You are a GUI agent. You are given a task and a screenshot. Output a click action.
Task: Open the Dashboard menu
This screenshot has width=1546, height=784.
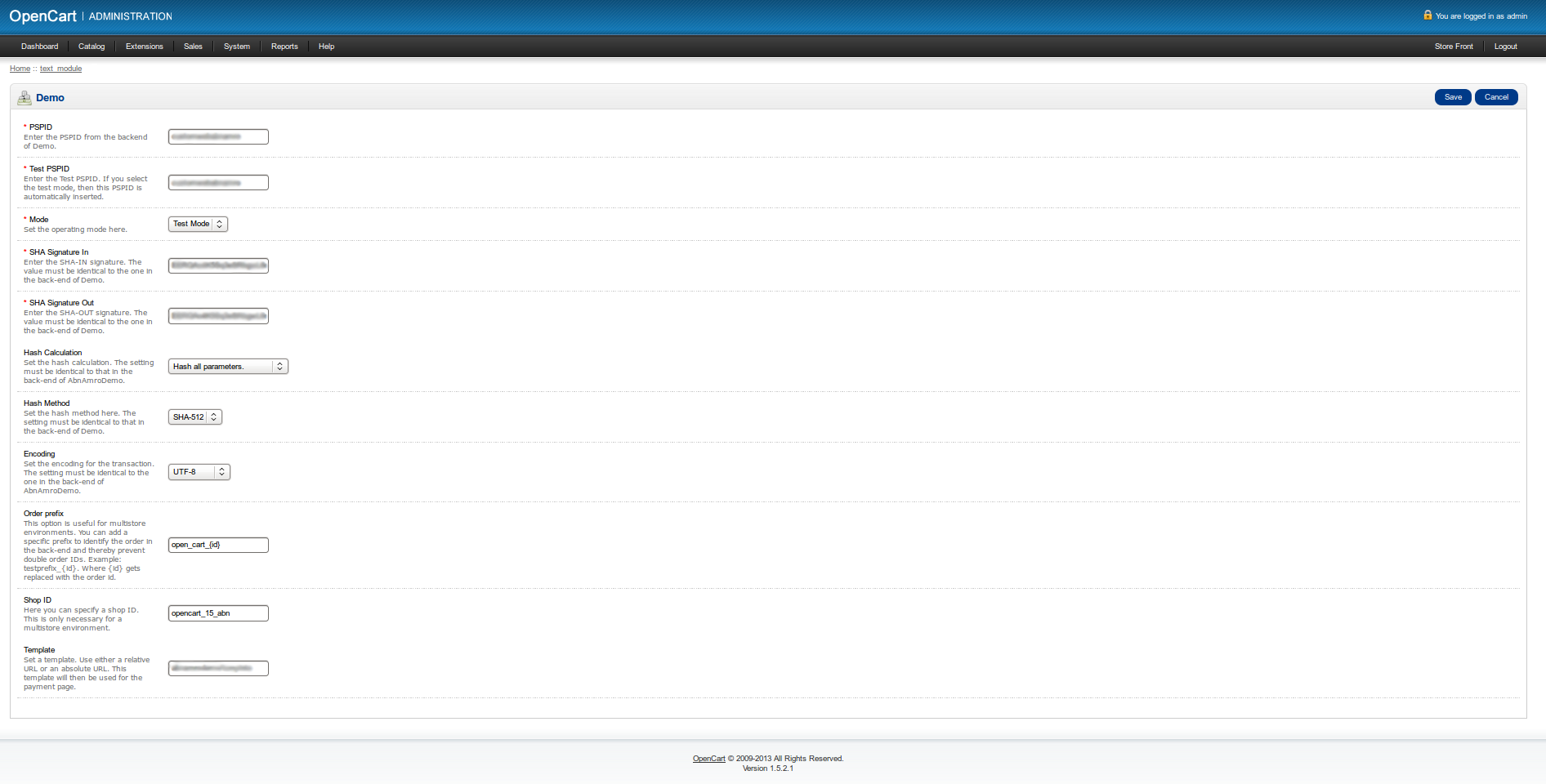(39, 47)
